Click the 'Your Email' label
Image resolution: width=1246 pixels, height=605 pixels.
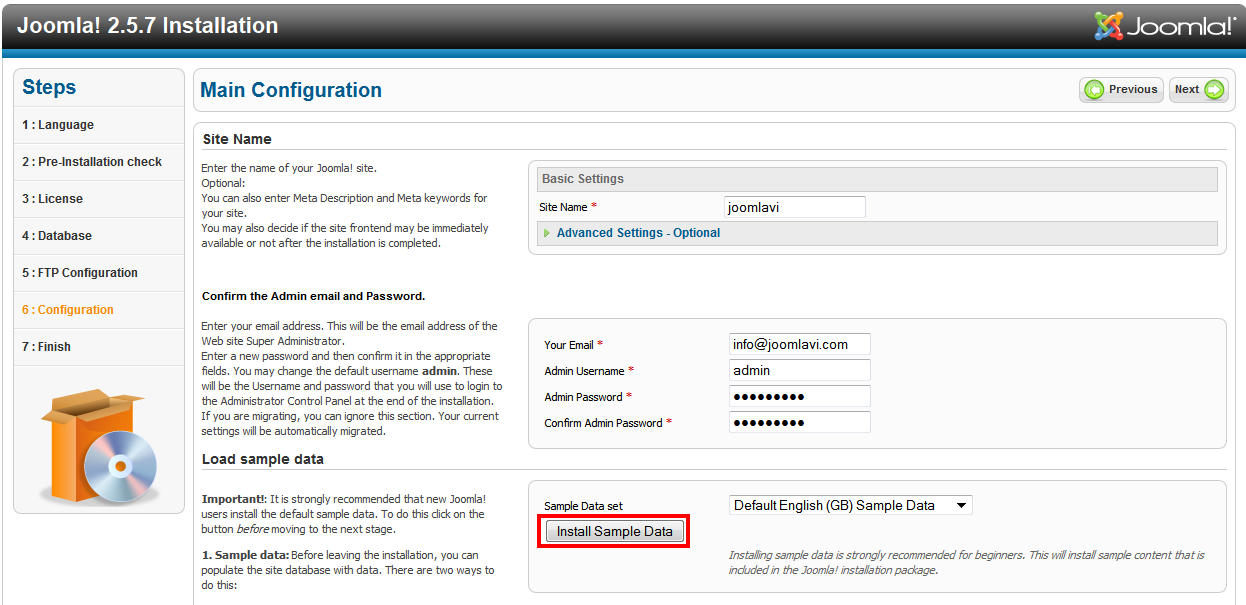[x=569, y=345]
